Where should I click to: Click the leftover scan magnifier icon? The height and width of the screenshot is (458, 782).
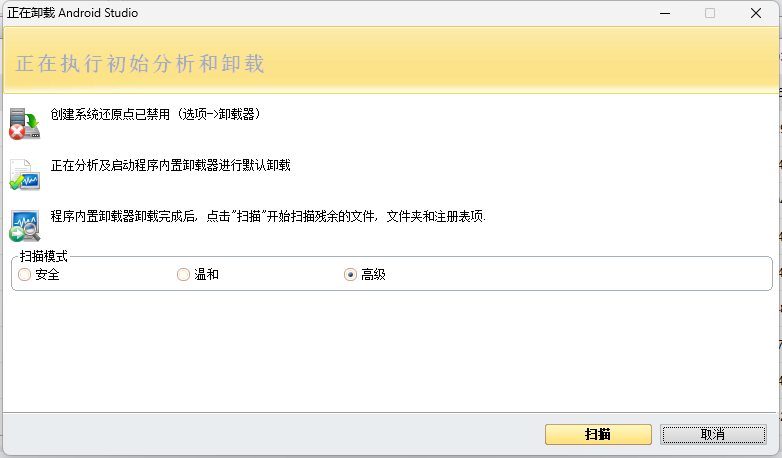[24, 226]
